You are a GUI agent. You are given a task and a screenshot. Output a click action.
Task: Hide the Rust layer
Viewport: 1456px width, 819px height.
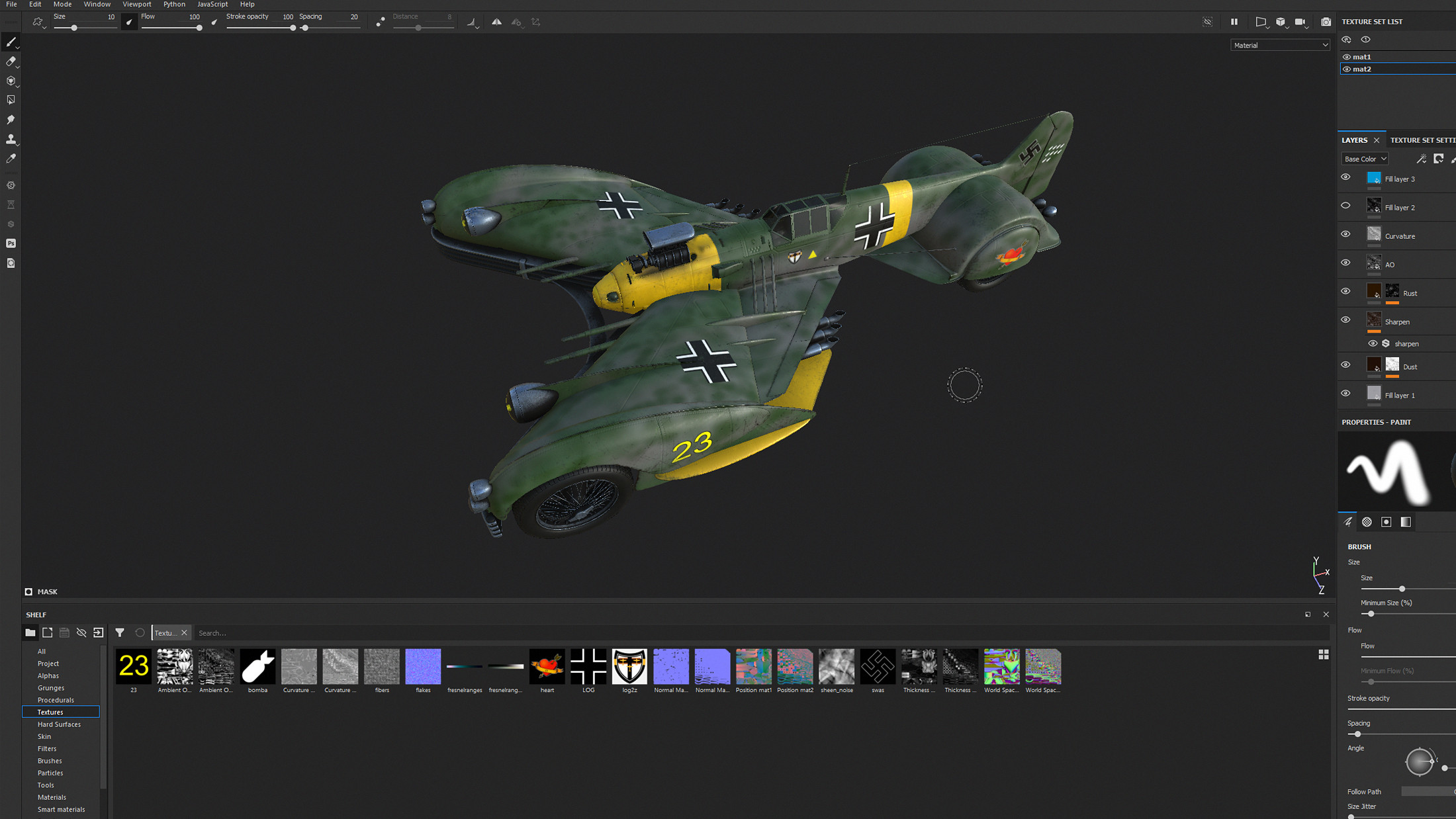click(1345, 291)
